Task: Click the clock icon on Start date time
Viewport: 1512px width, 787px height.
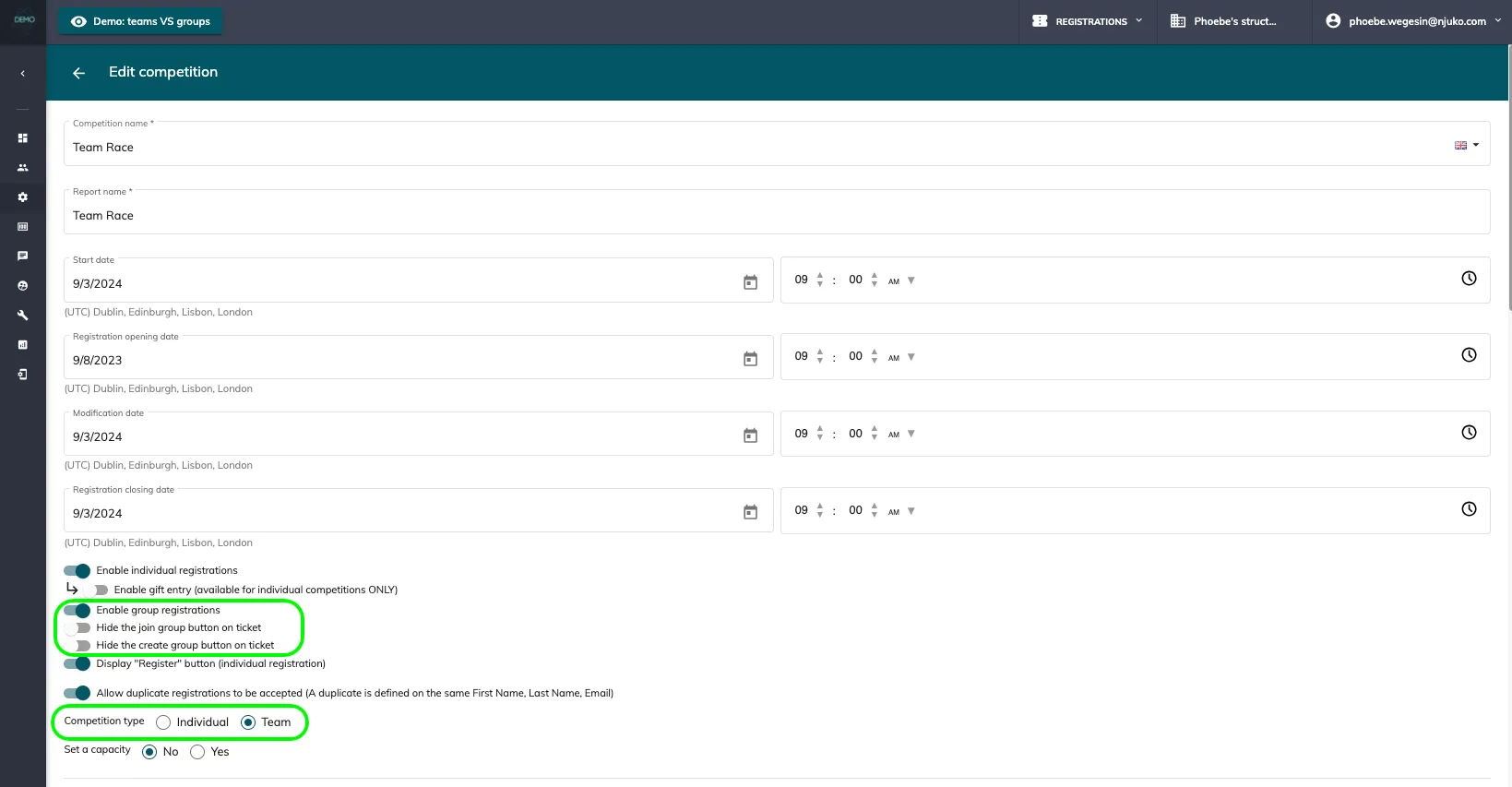Action: pyautogui.click(x=1469, y=279)
